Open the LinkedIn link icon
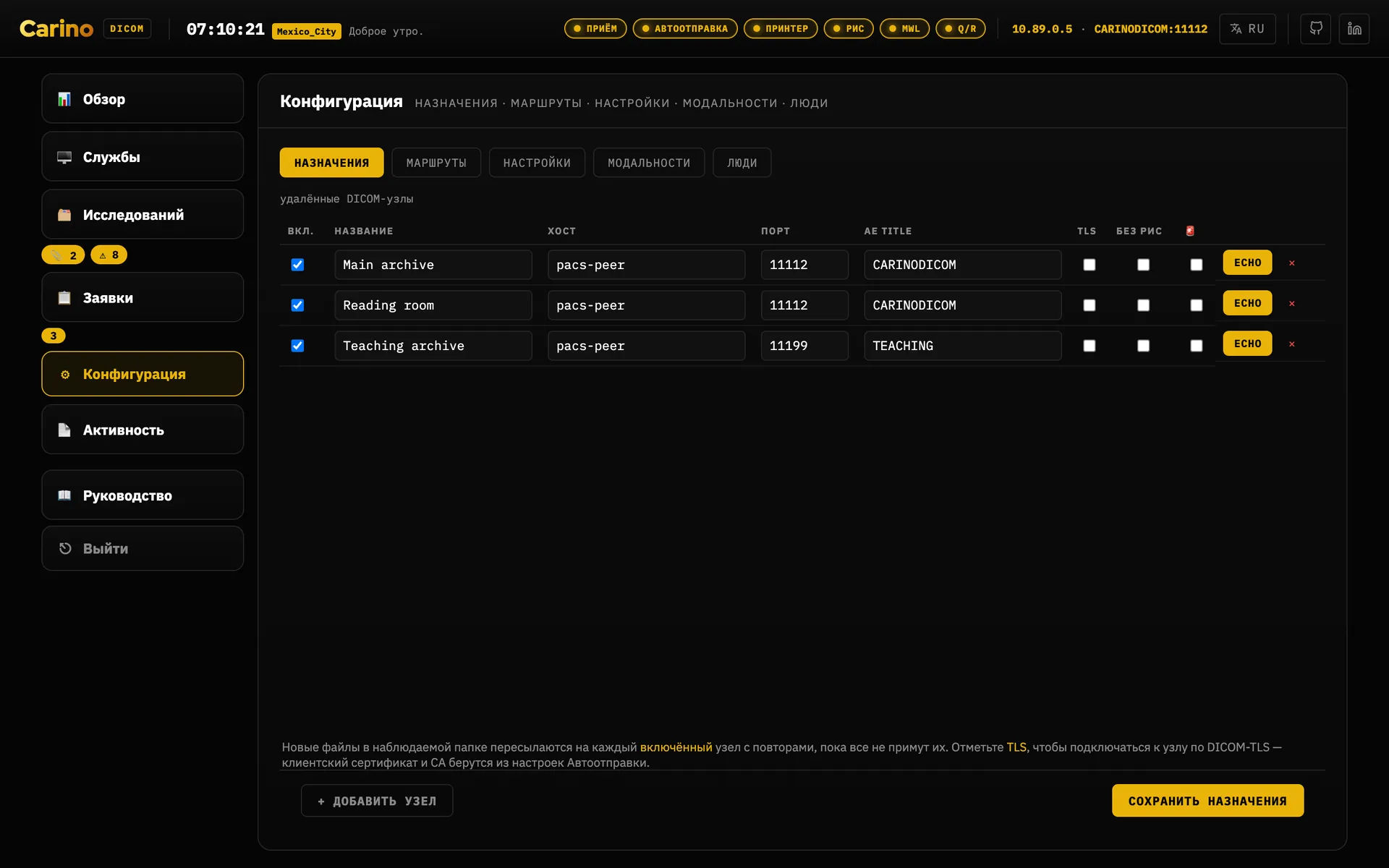Viewport: 1389px width, 868px height. click(1354, 29)
